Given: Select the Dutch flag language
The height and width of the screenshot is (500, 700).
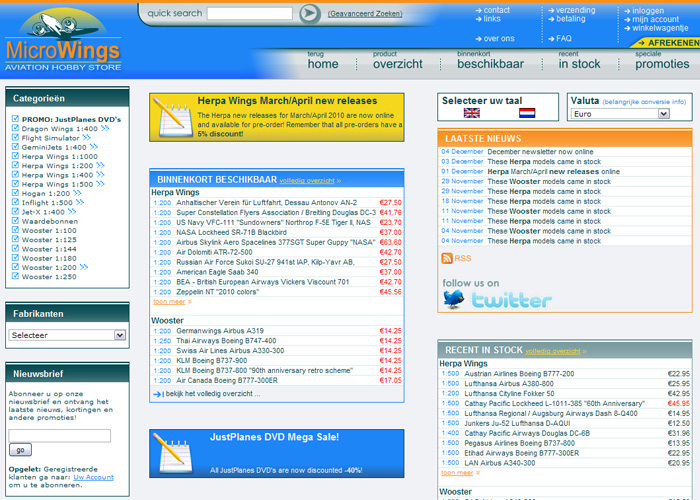Looking at the screenshot, I should [x=527, y=113].
